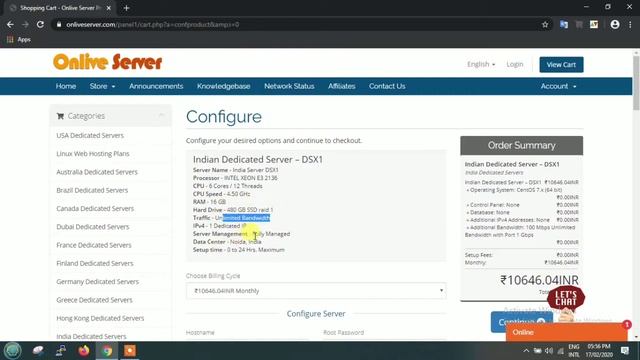Select Australia Dedicated Servers category
This screenshot has height=360, width=640.
pyautogui.click(x=97, y=172)
